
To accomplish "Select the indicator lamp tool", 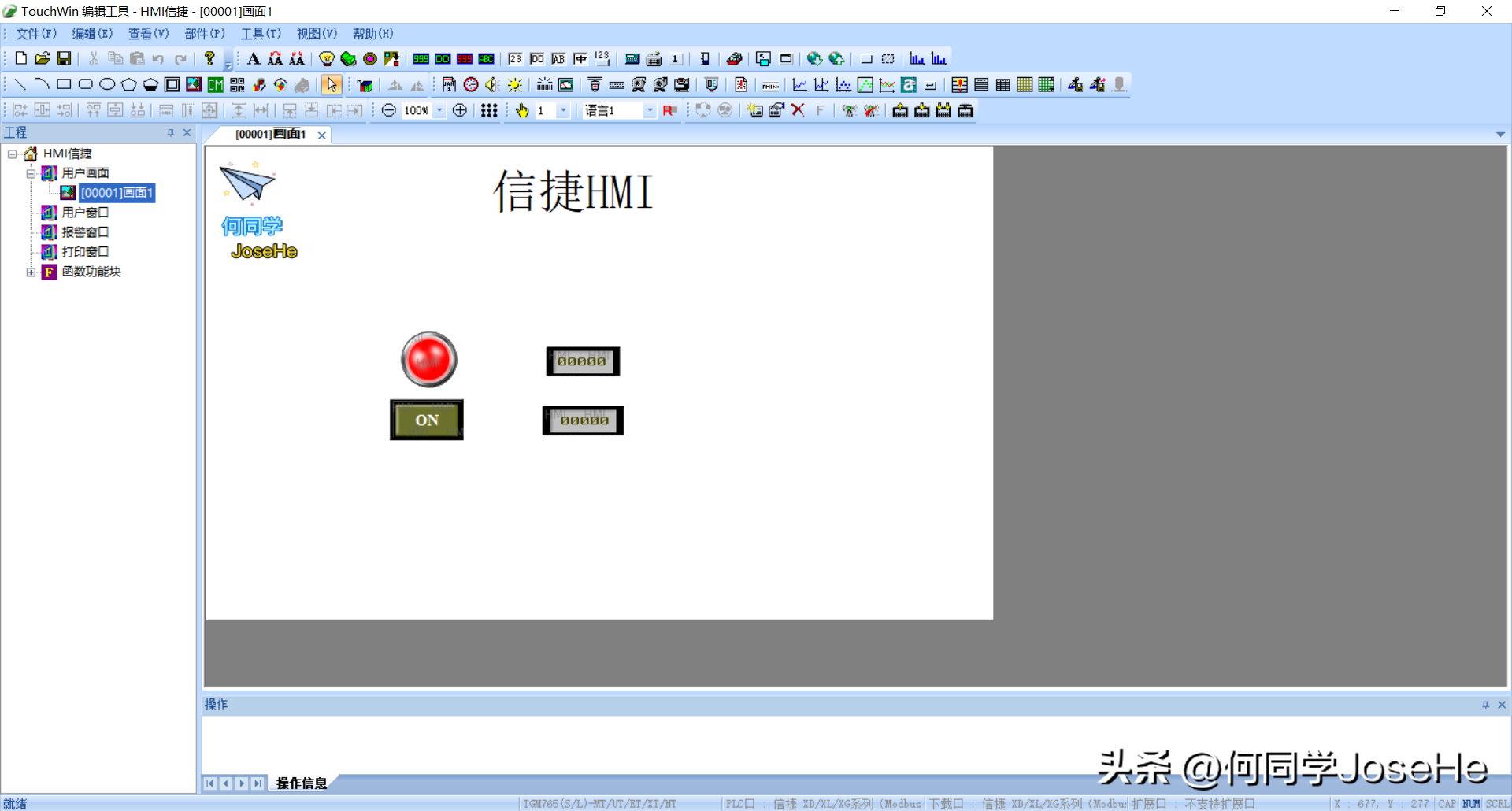I will pyautogui.click(x=326, y=59).
